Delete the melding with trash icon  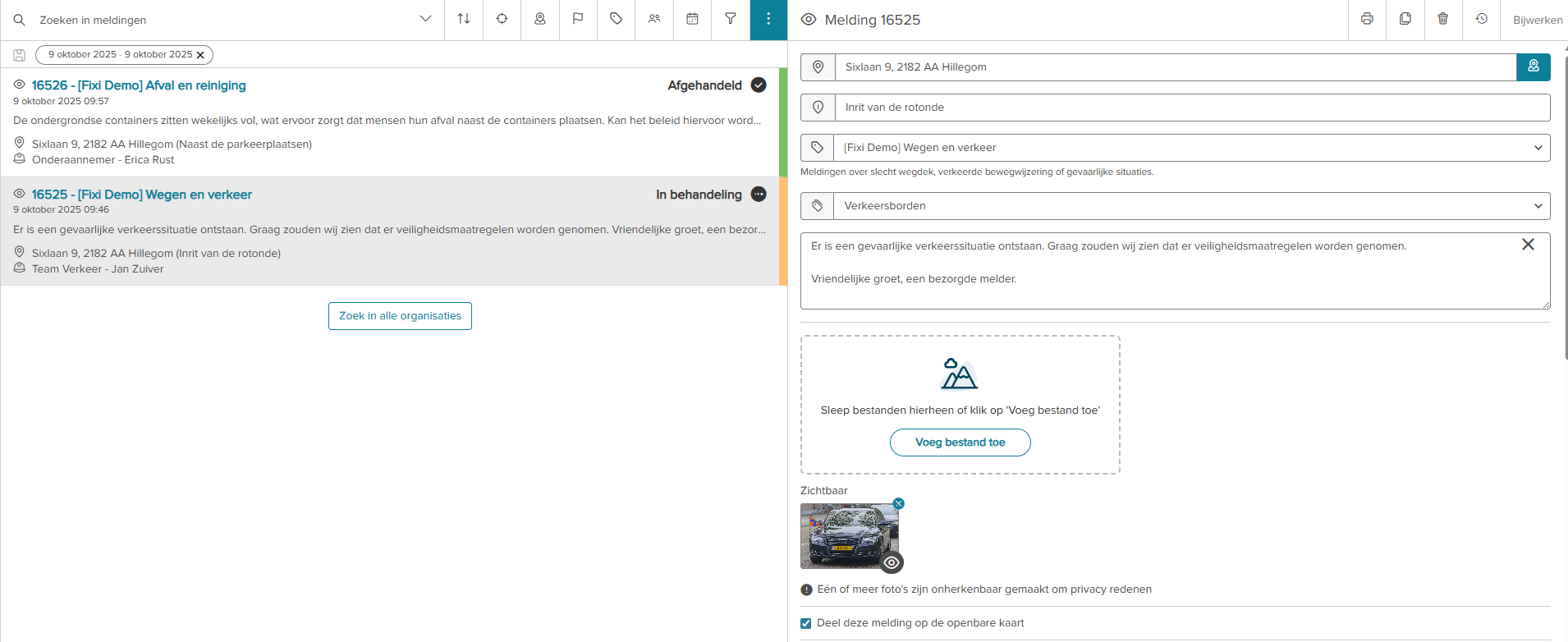1443,19
